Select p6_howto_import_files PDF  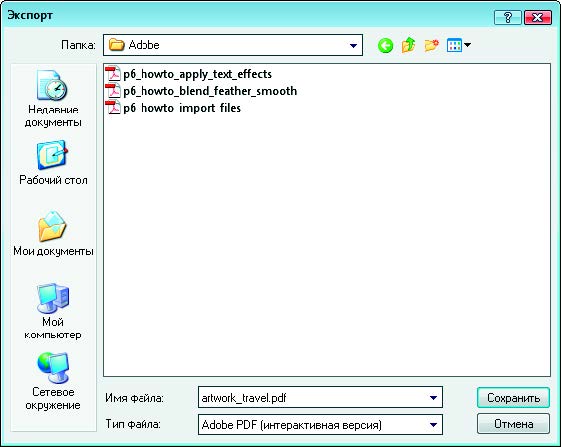pyautogui.click(x=173, y=108)
